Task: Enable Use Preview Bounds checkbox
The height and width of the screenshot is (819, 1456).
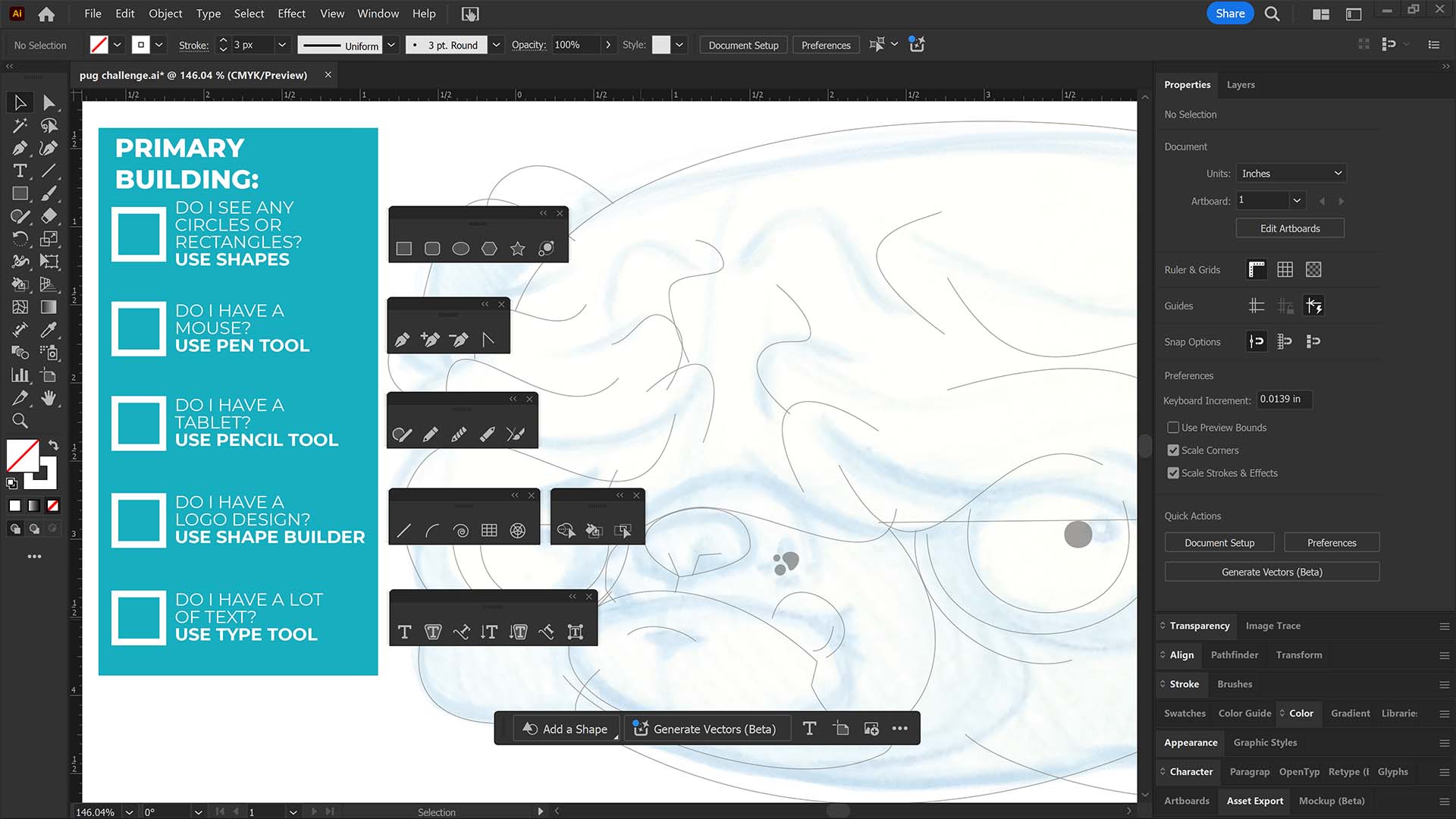Action: (1173, 428)
